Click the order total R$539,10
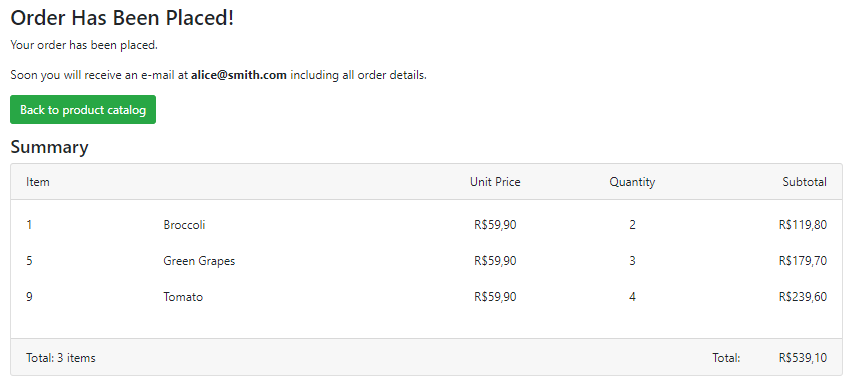 point(803,358)
